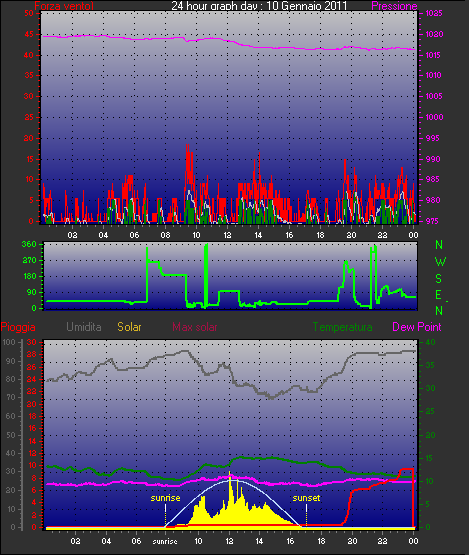
Task: Click the 1025 pressure axis value
Action: click(x=434, y=13)
